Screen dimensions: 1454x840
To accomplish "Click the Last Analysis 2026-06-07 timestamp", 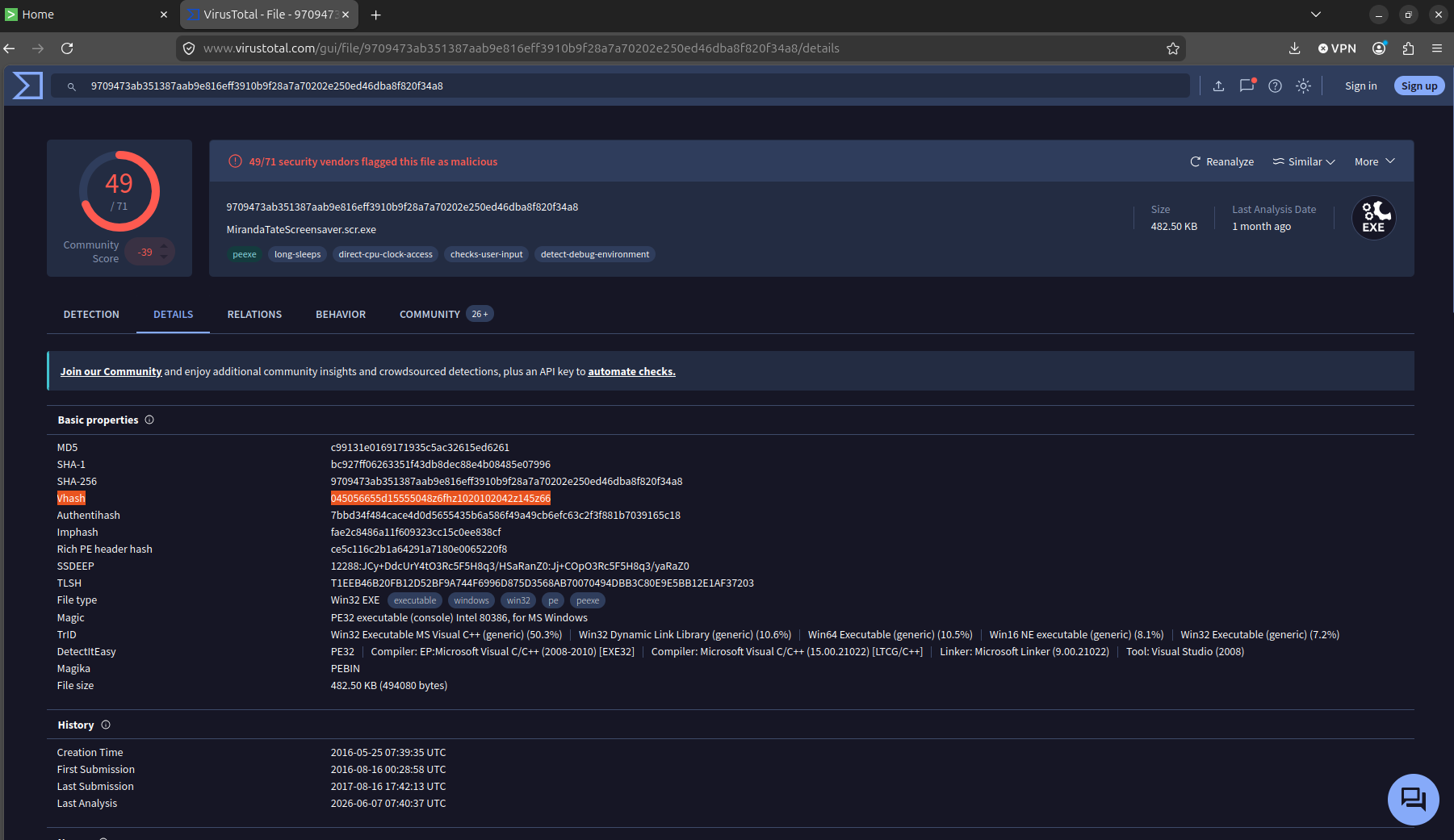I will tap(388, 803).
